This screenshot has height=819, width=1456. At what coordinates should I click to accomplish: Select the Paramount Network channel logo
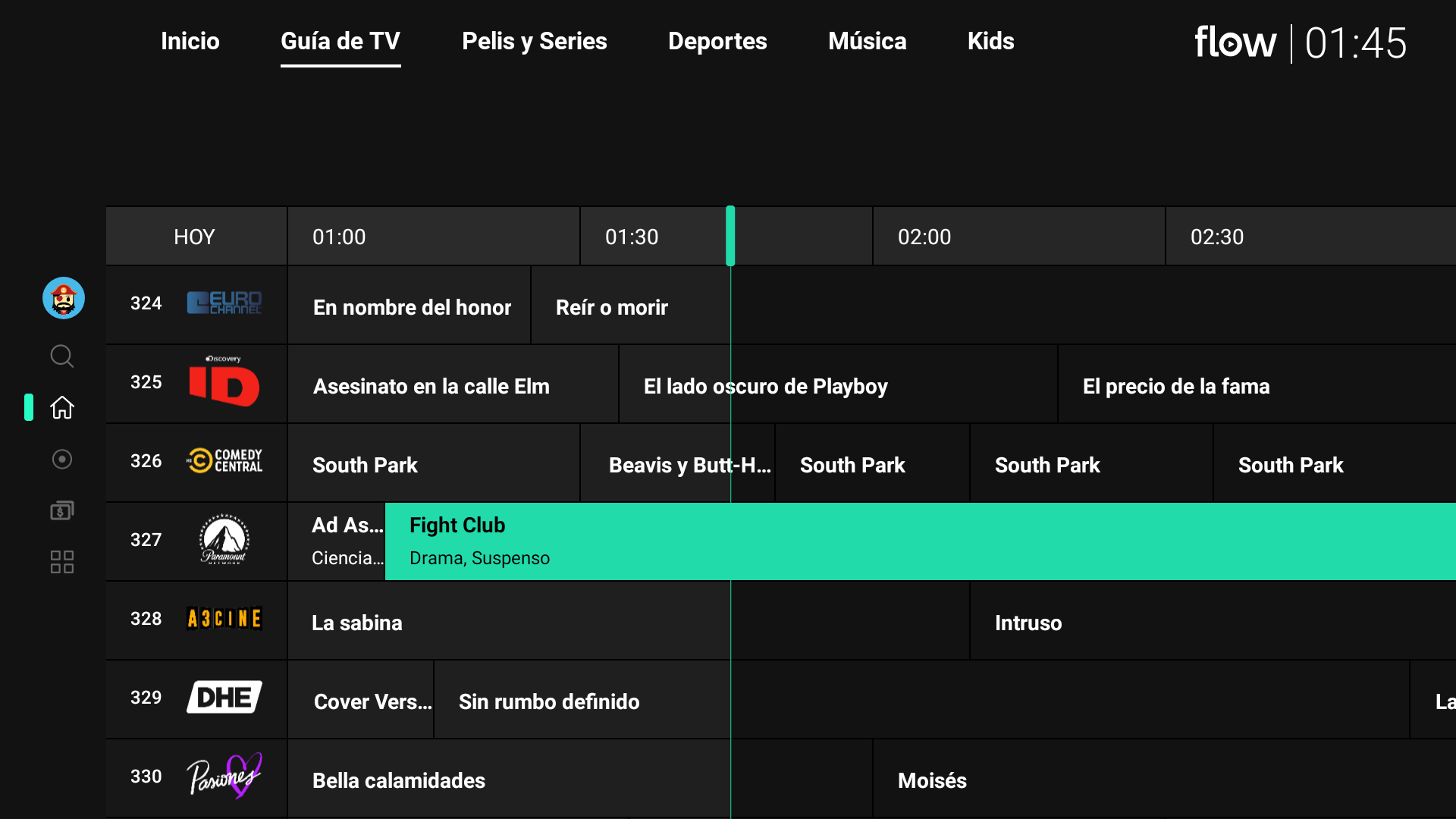tap(224, 539)
